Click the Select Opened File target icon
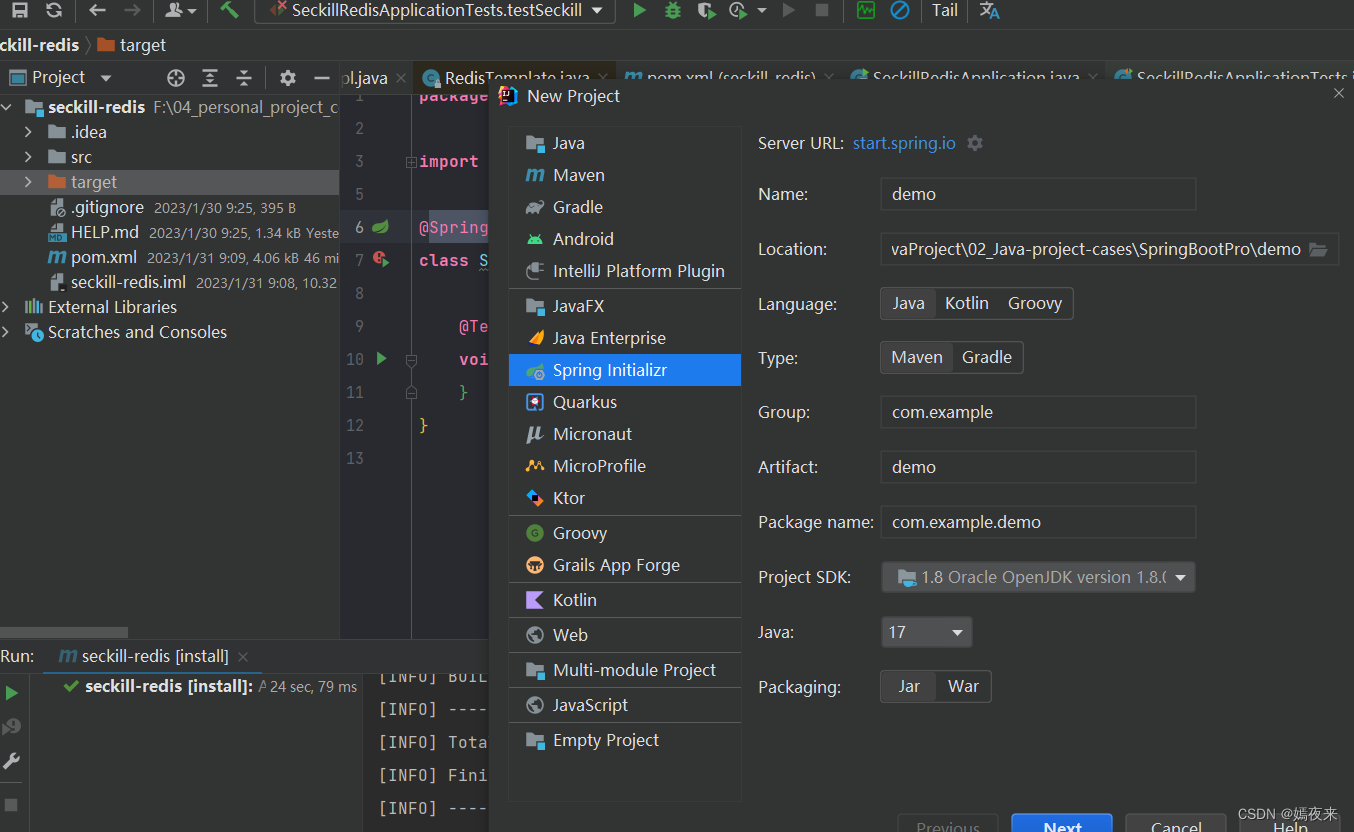Screen dimensions: 1354x832 coord(176,77)
